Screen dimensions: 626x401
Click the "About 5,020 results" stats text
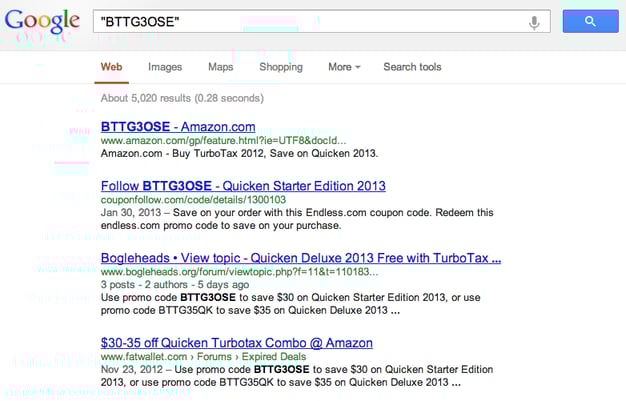182,98
